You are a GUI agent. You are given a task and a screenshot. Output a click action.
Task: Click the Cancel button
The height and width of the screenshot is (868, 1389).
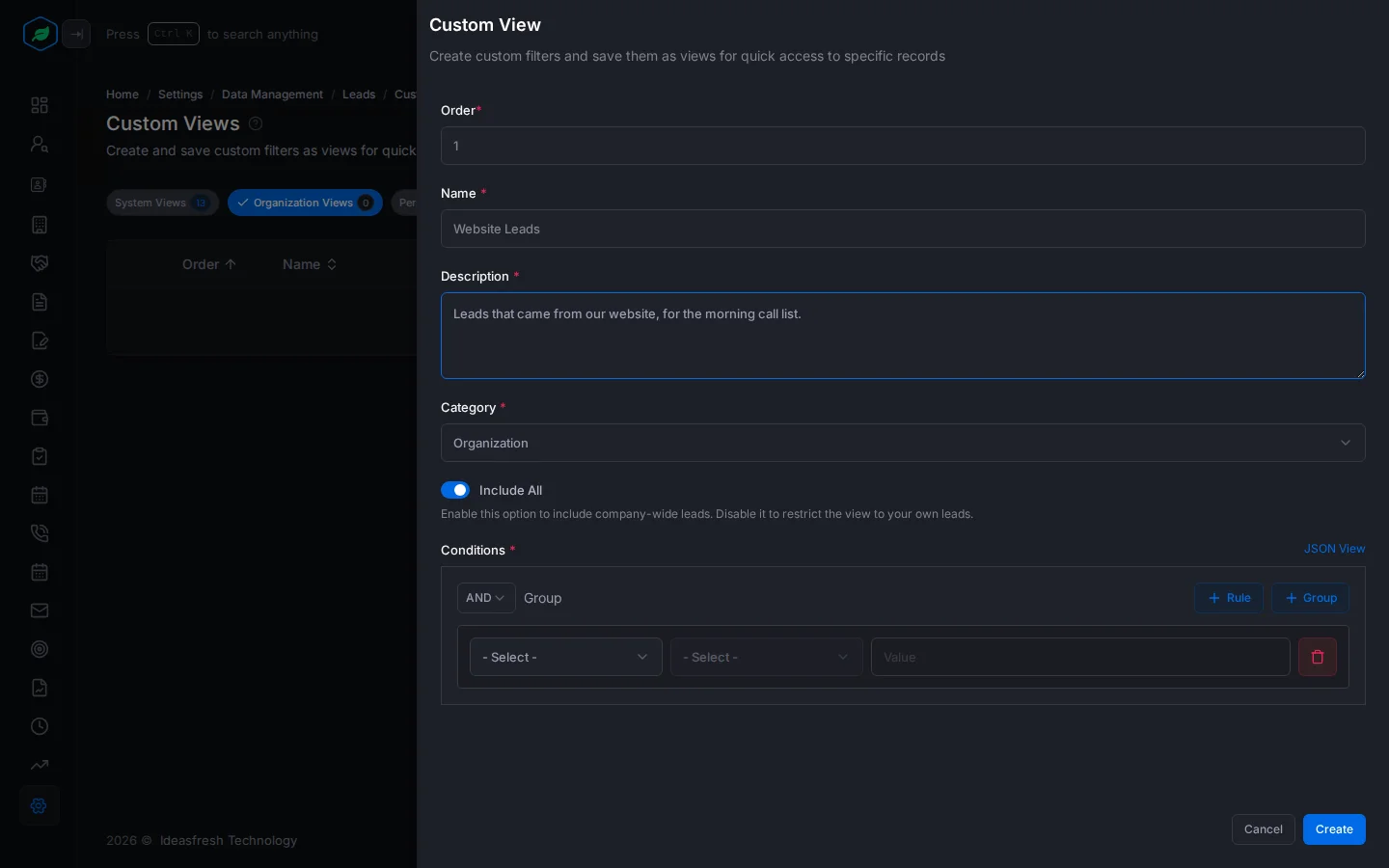click(x=1264, y=829)
